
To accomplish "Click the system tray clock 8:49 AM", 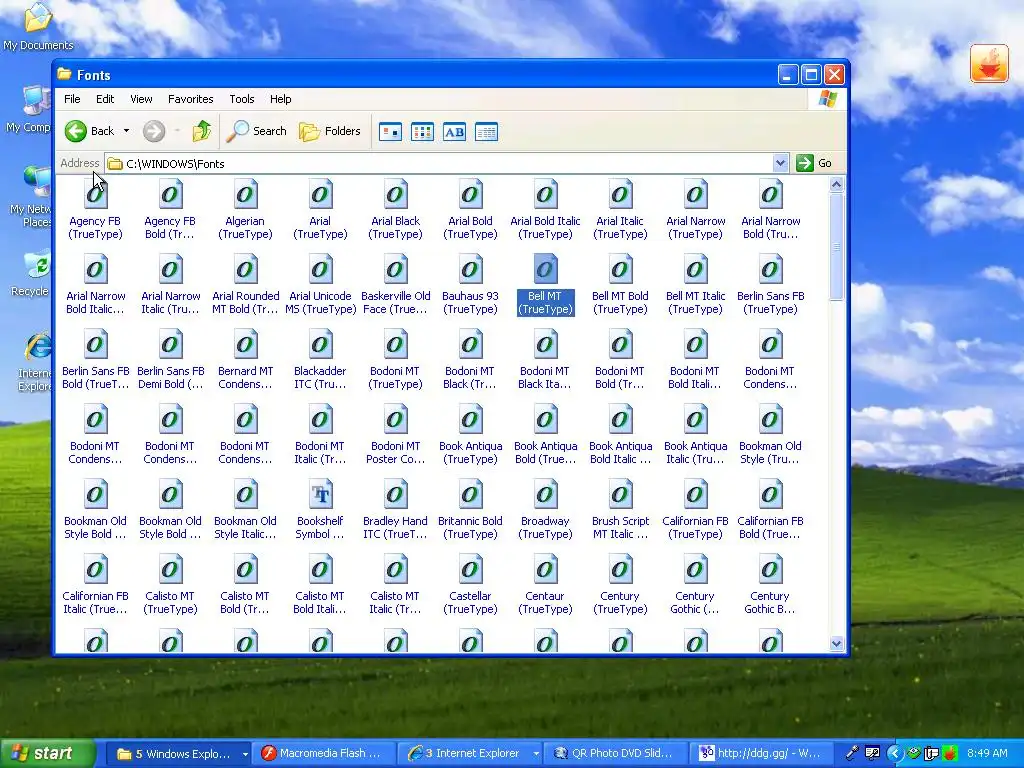I will click(987, 754).
